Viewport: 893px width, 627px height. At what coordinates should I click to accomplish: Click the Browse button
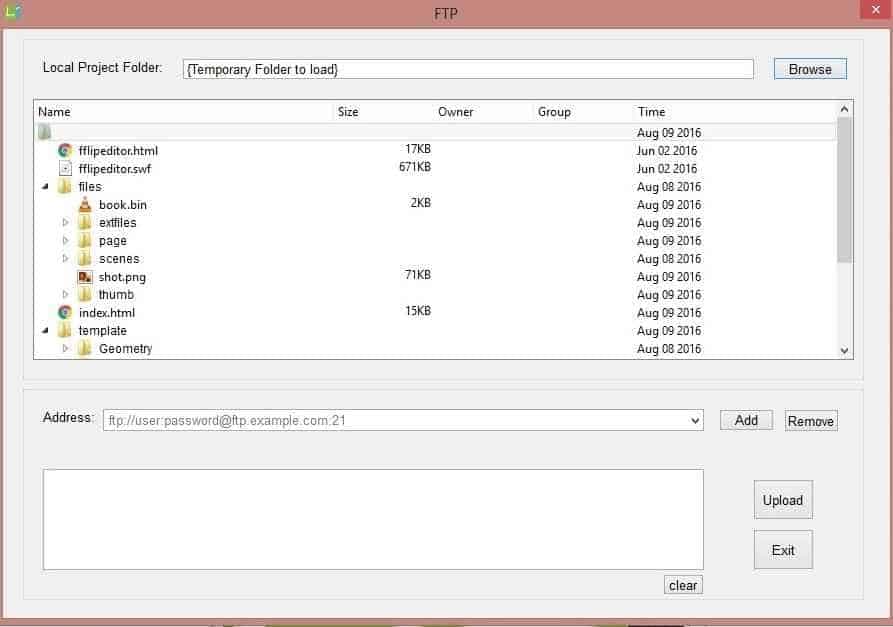coord(810,69)
